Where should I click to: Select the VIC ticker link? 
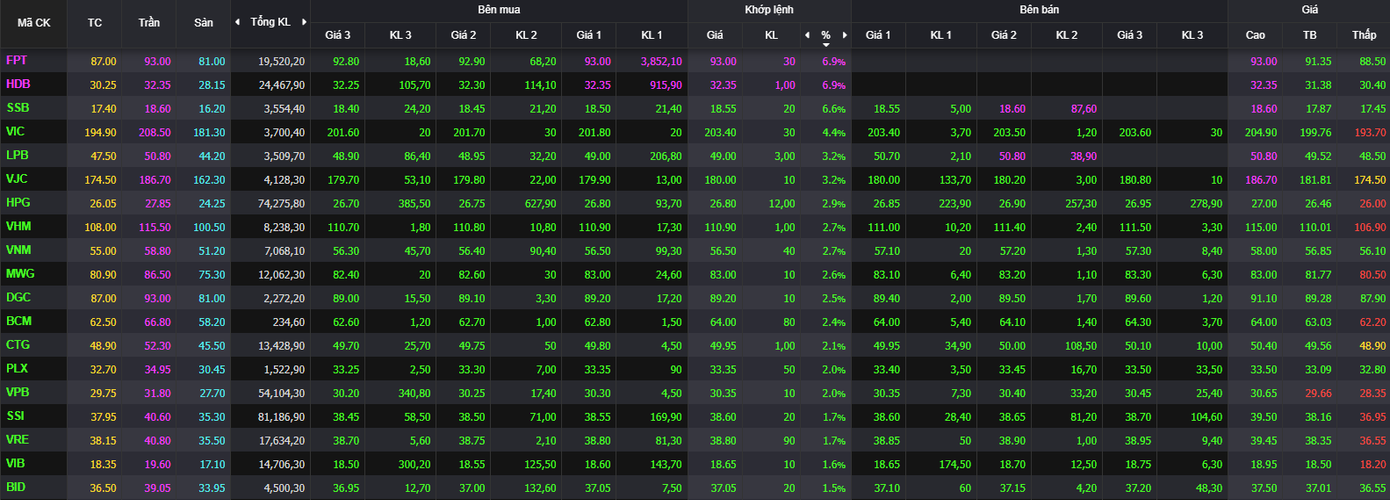(16, 132)
